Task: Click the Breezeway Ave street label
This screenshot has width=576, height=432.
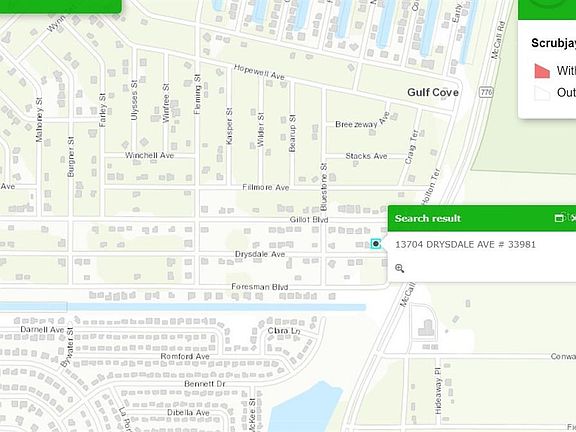Action: coord(362,121)
